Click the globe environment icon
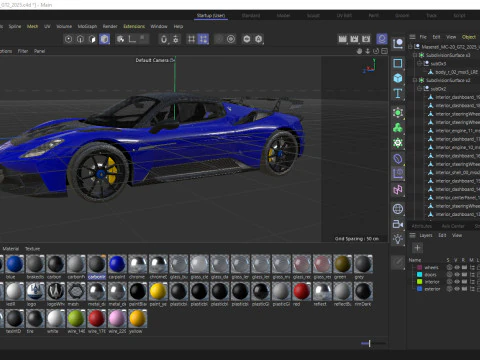 tap(398, 209)
